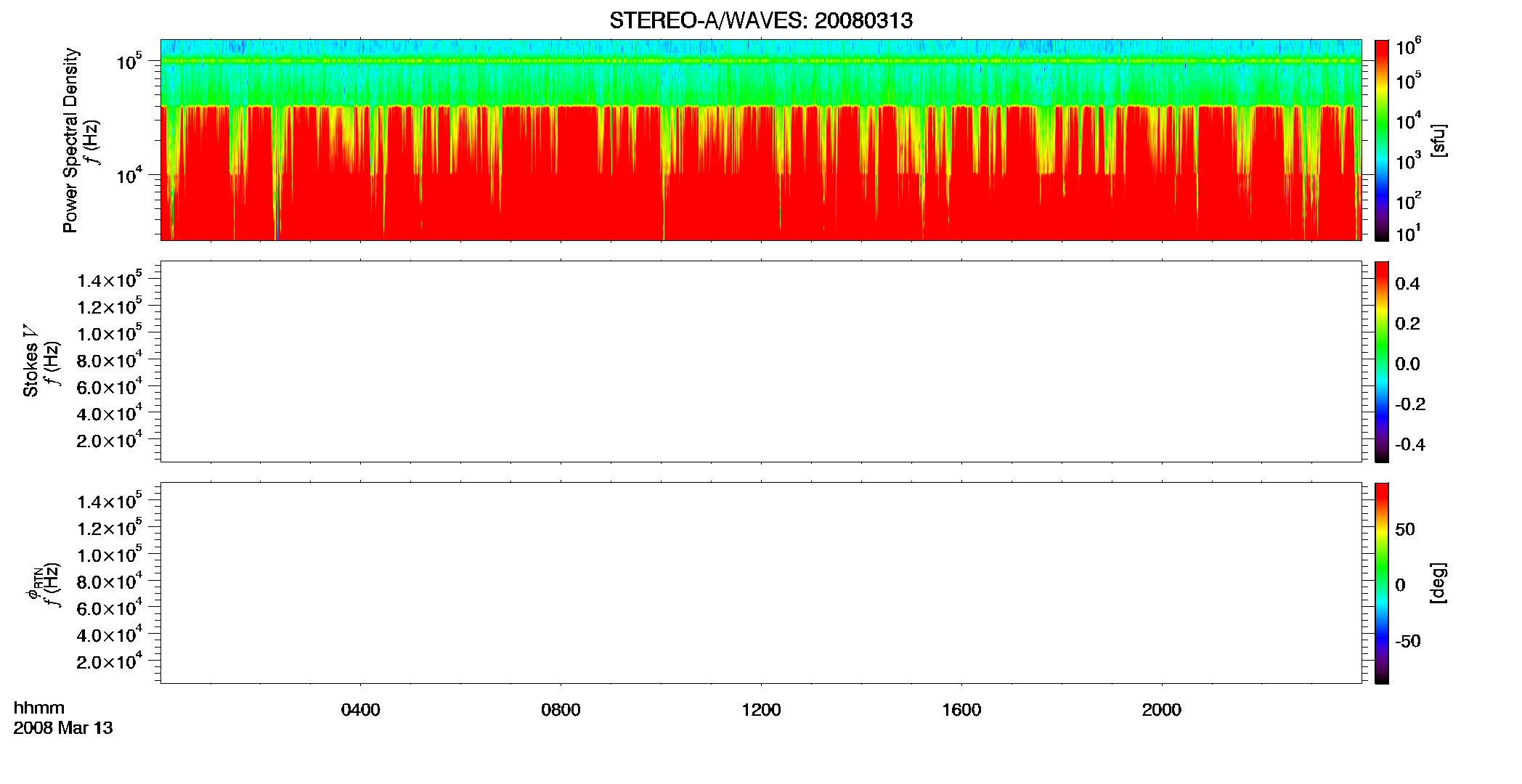The image size is (1522, 784).
Task: Click the 1600 time tick label
Action: coord(961,710)
